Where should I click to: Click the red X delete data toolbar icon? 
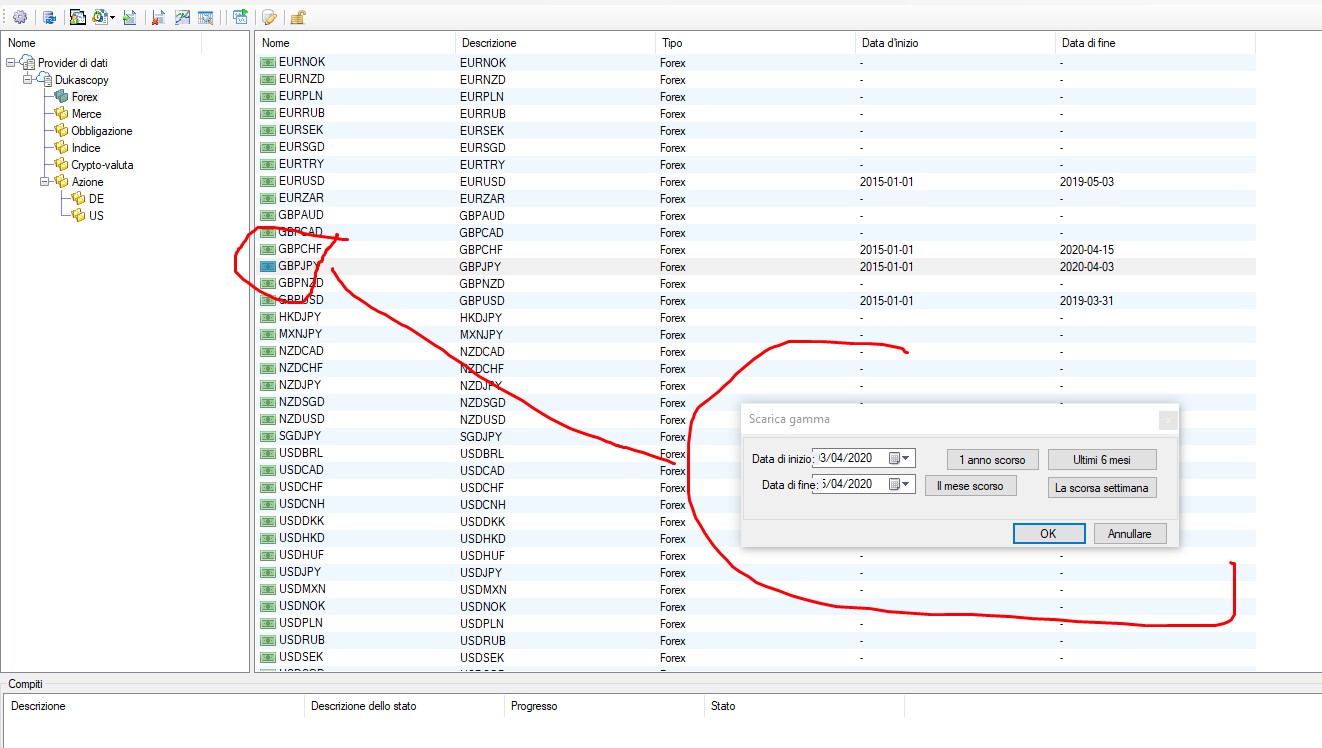(x=158, y=17)
